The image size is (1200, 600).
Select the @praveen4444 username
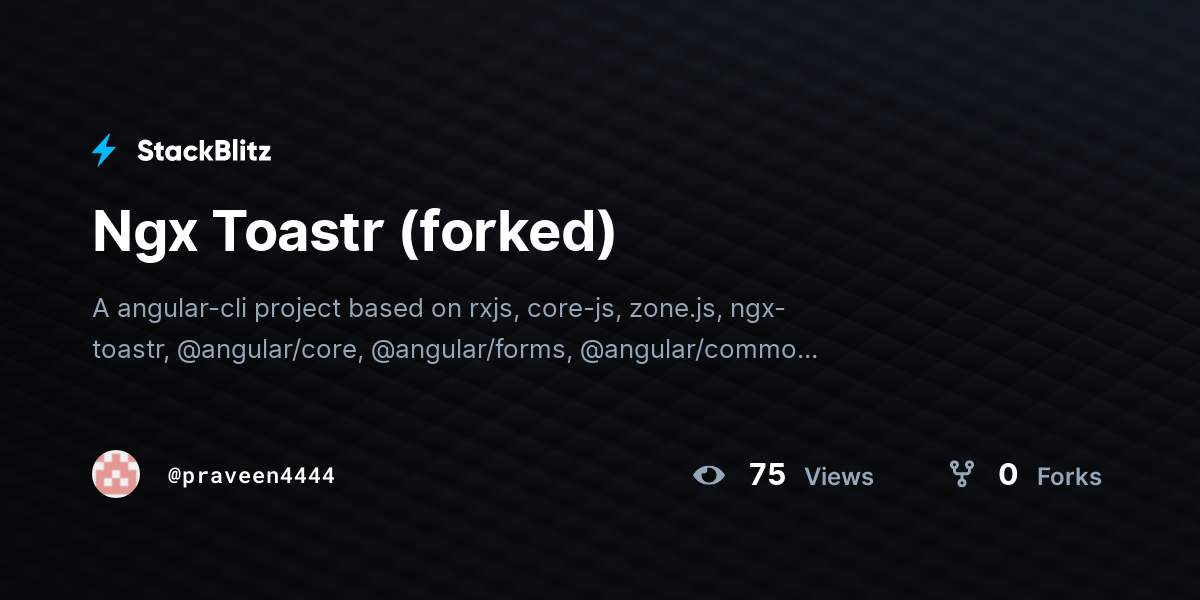251,475
